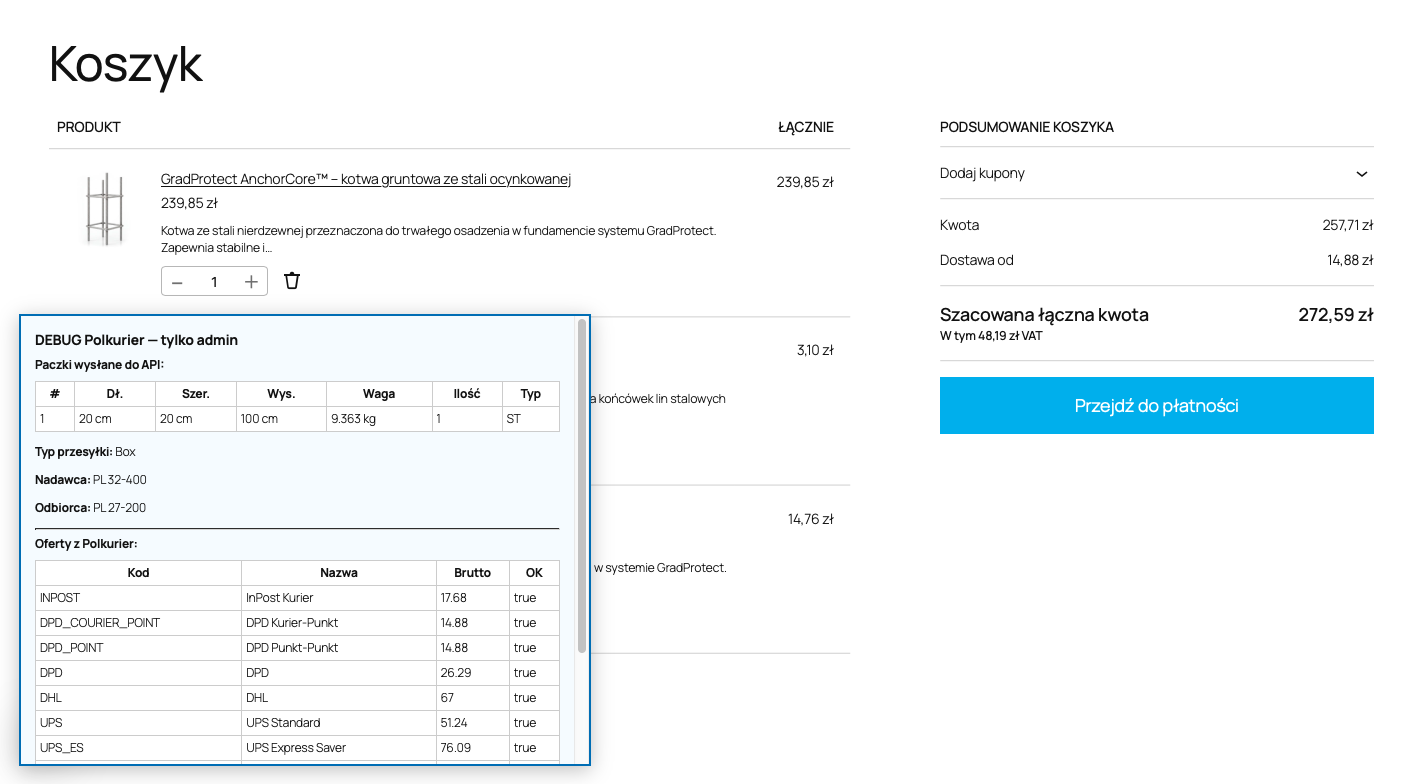
Task: Click the PODSUMOWANIE KOSZYKA heading
Action: coord(1027,127)
